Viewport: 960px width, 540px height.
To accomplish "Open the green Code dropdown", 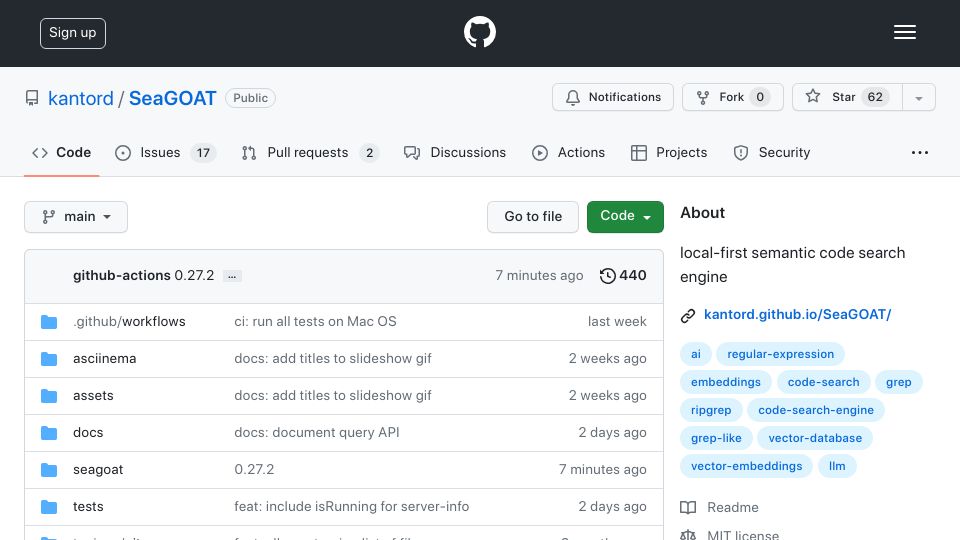I will click(x=625, y=217).
